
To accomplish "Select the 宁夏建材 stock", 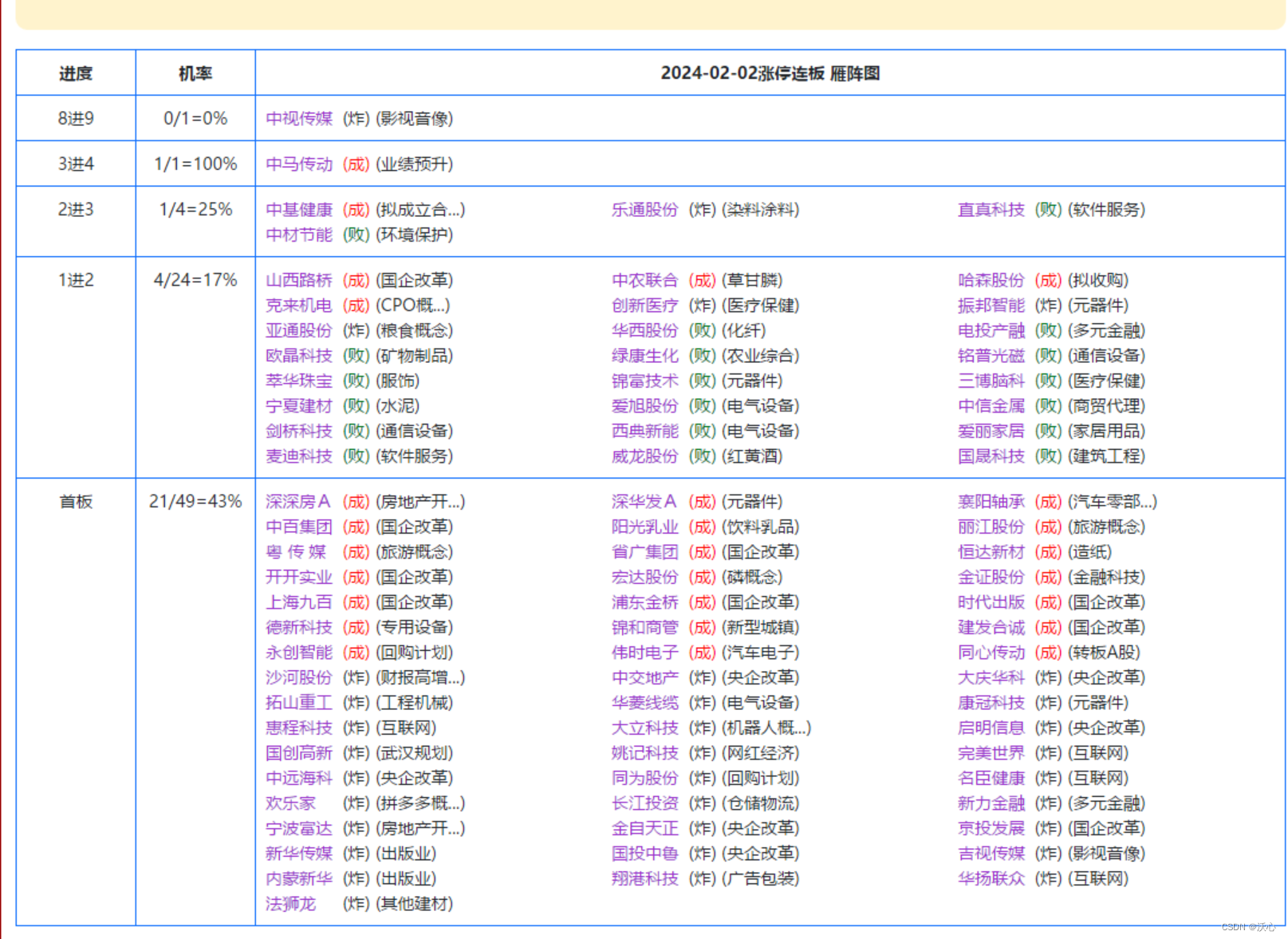I will [299, 406].
